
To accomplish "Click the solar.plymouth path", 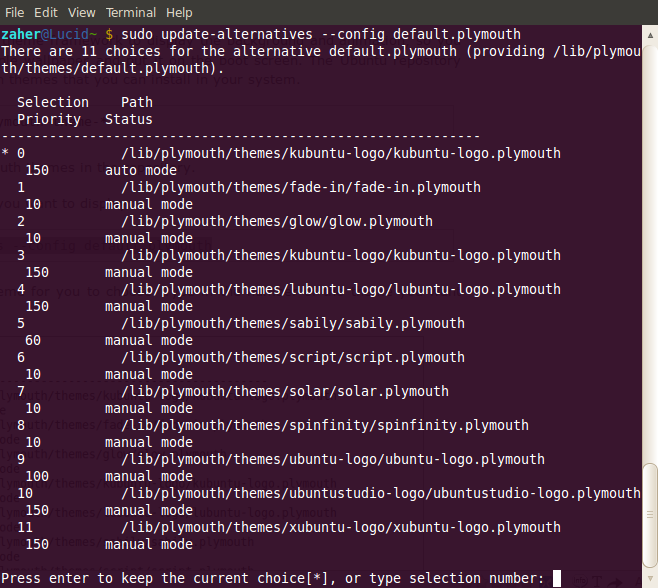I will tap(285, 391).
